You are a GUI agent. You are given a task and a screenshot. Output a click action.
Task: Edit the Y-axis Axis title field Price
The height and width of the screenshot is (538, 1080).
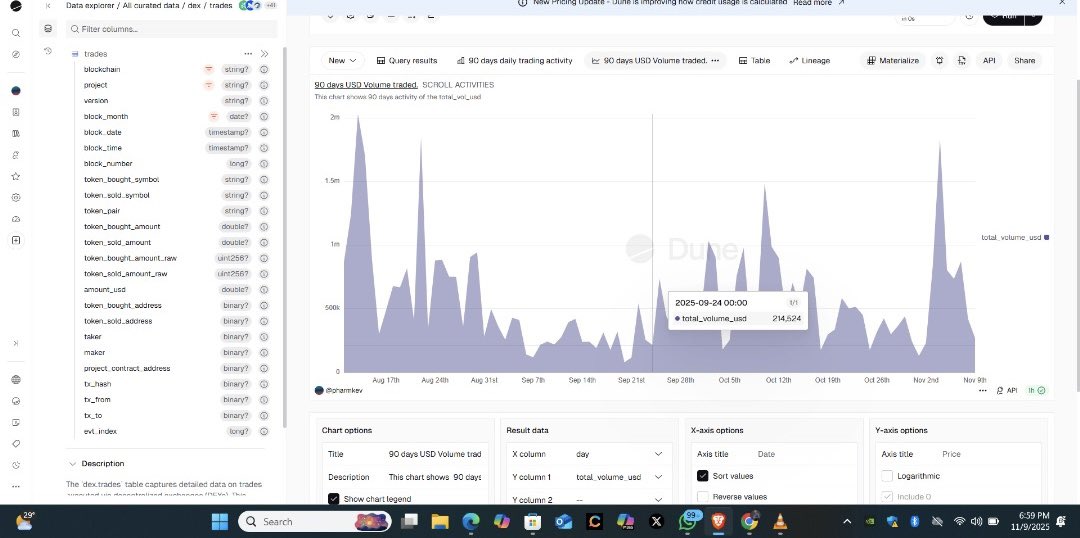pos(988,454)
